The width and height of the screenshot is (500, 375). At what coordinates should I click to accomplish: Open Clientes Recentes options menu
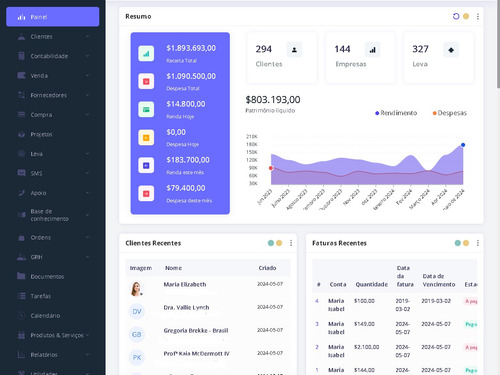291,243
